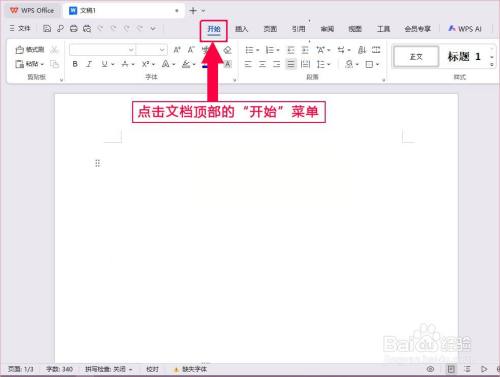Expand underline style dropdown arrow
500x377 pixels.
click(x=113, y=64)
